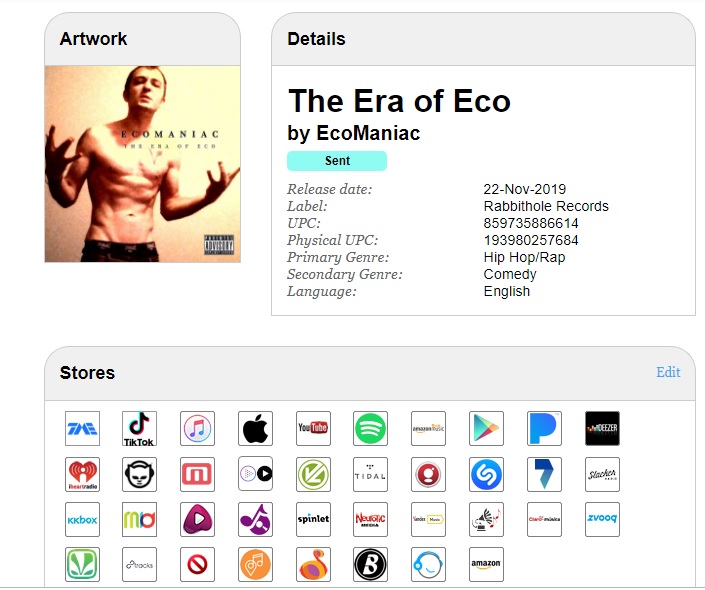Screen dimensions: 705x590
Task: Click the Deezer store icon
Action: [x=602, y=428]
